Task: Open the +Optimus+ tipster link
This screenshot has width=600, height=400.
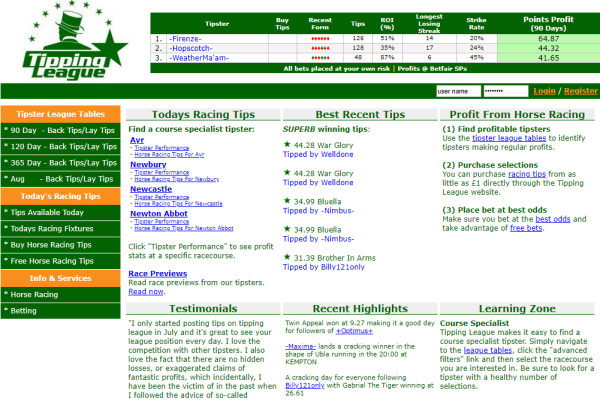Action: point(354,331)
